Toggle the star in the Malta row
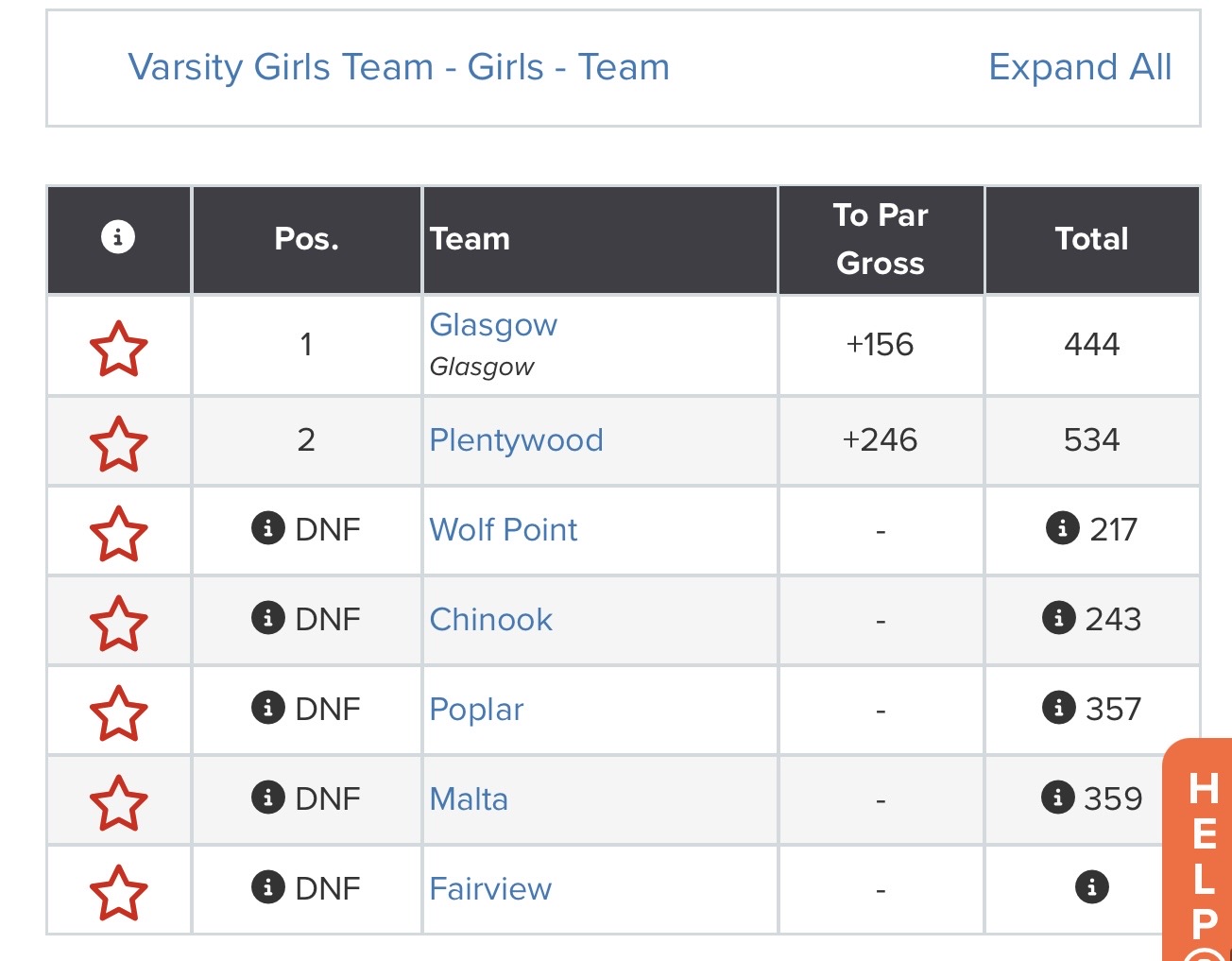This screenshot has width=1232, height=961. (x=119, y=803)
